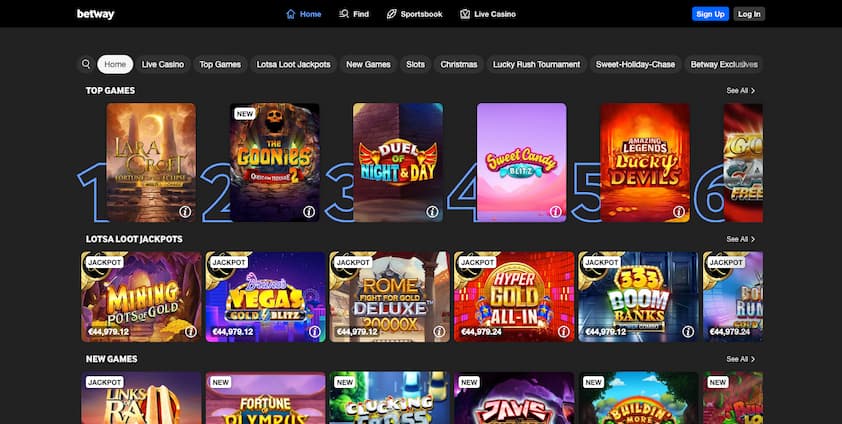Select the Slots category chip
The height and width of the screenshot is (424, 842).
[x=415, y=64]
